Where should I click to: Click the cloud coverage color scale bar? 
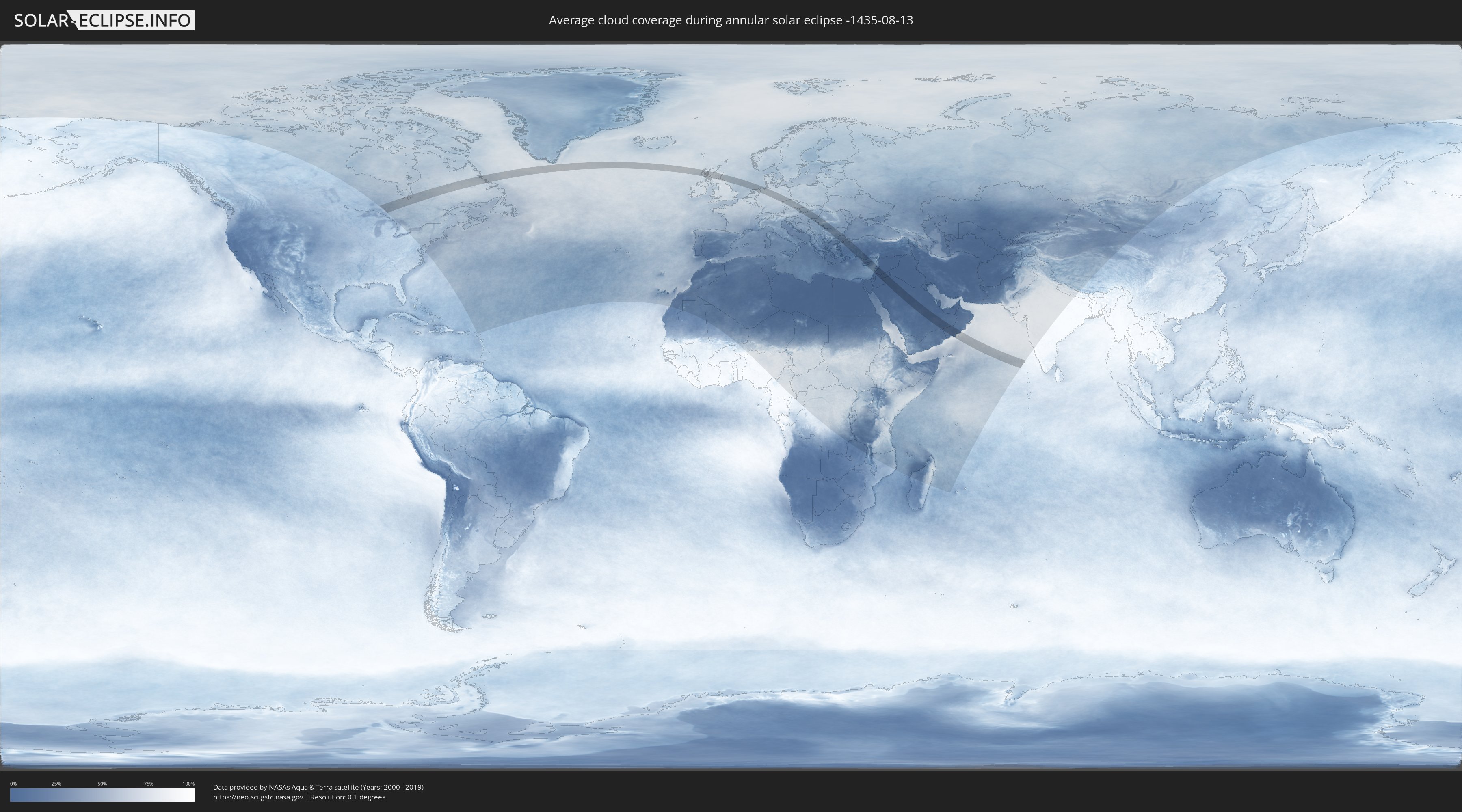tap(102, 795)
